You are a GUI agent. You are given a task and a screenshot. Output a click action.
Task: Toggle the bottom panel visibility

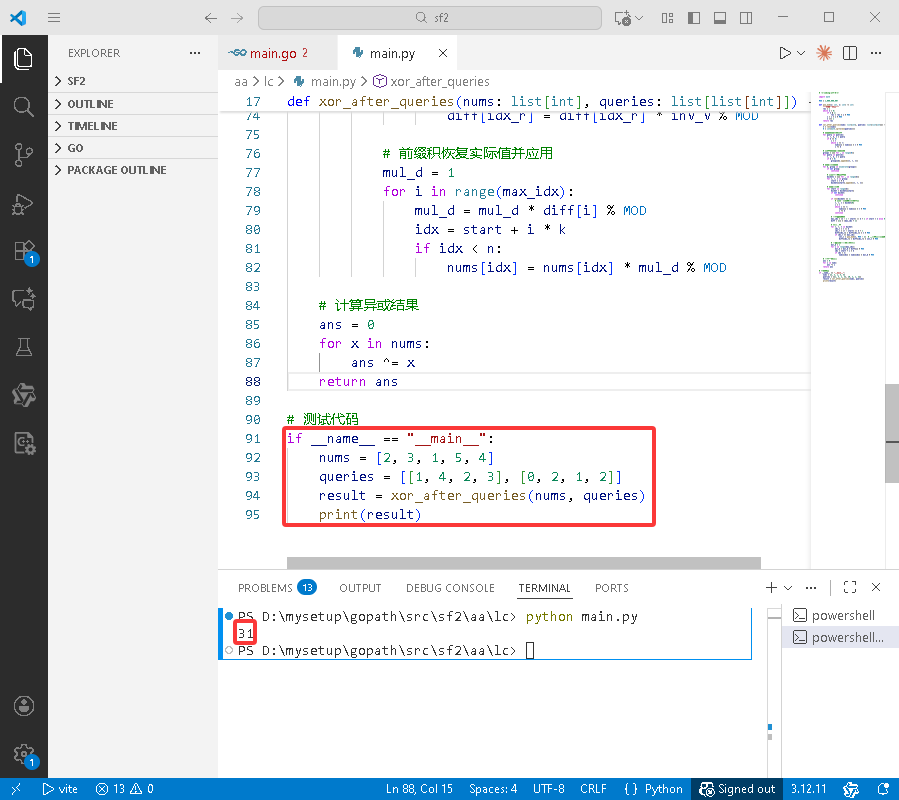click(x=720, y=18)
